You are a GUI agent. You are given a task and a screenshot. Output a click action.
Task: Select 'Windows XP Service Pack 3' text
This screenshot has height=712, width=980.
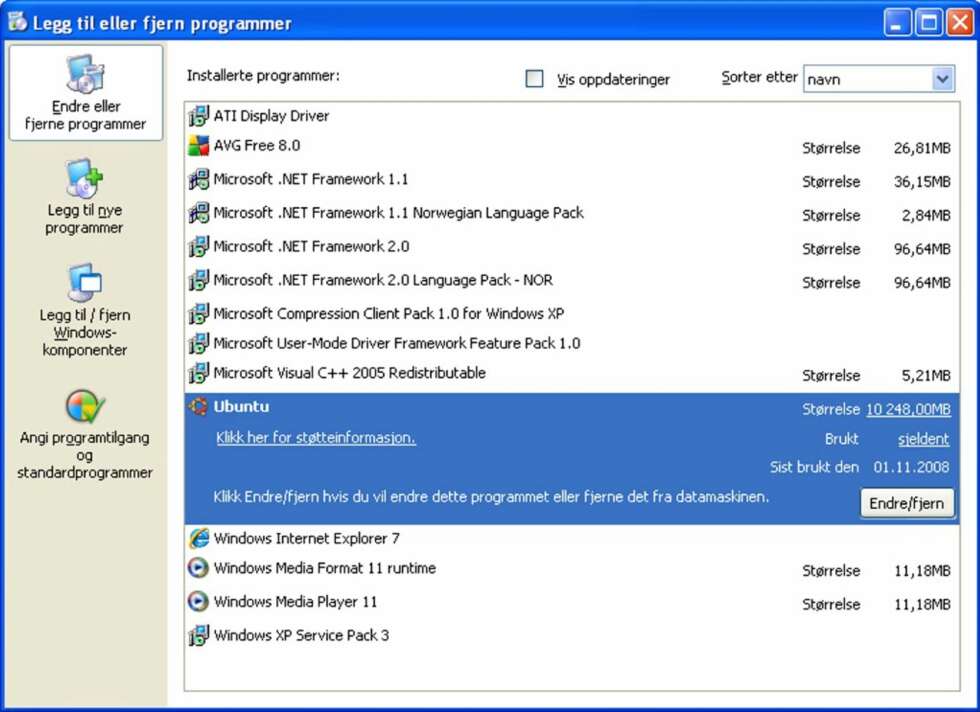pos(301,636)
